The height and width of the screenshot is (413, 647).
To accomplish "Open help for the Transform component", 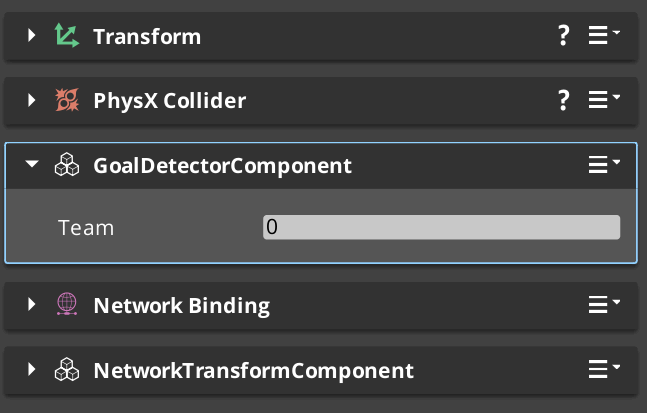I will point(564,35).
